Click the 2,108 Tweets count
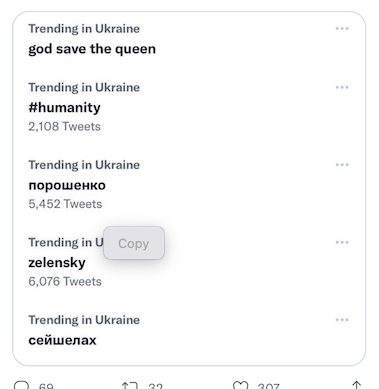379x389 pixels. 64,126
